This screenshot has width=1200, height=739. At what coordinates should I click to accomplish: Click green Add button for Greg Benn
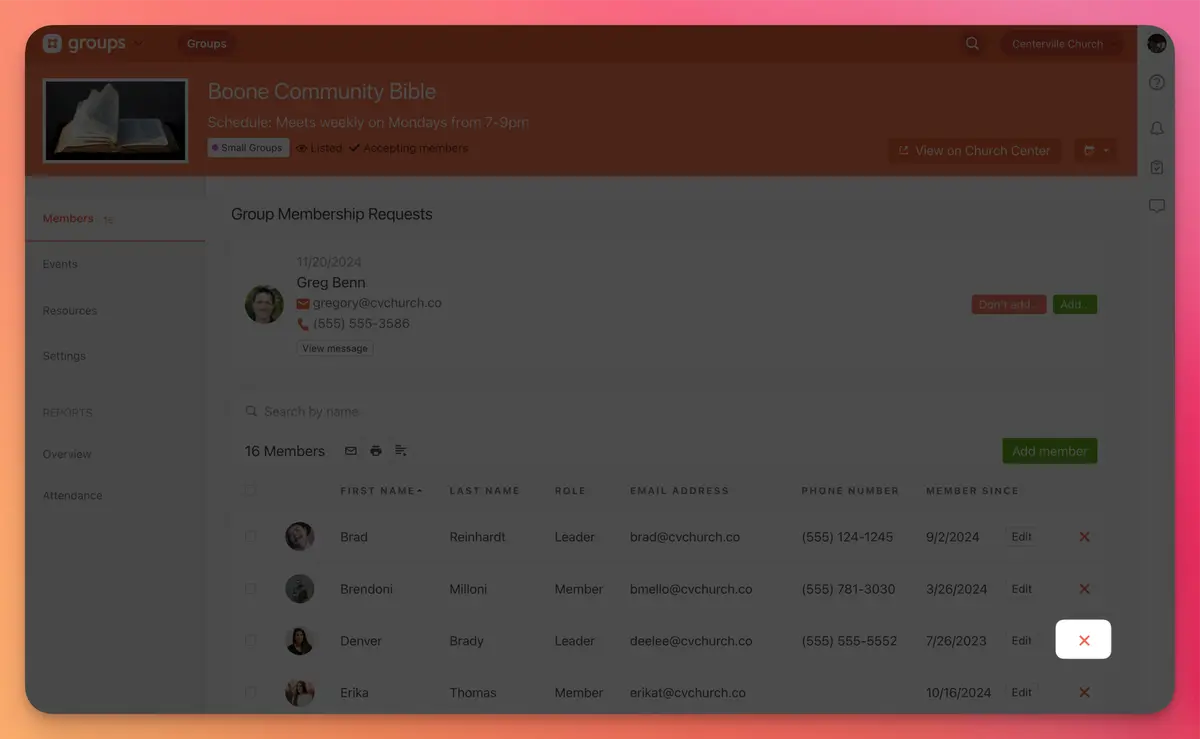point(1075,304)
